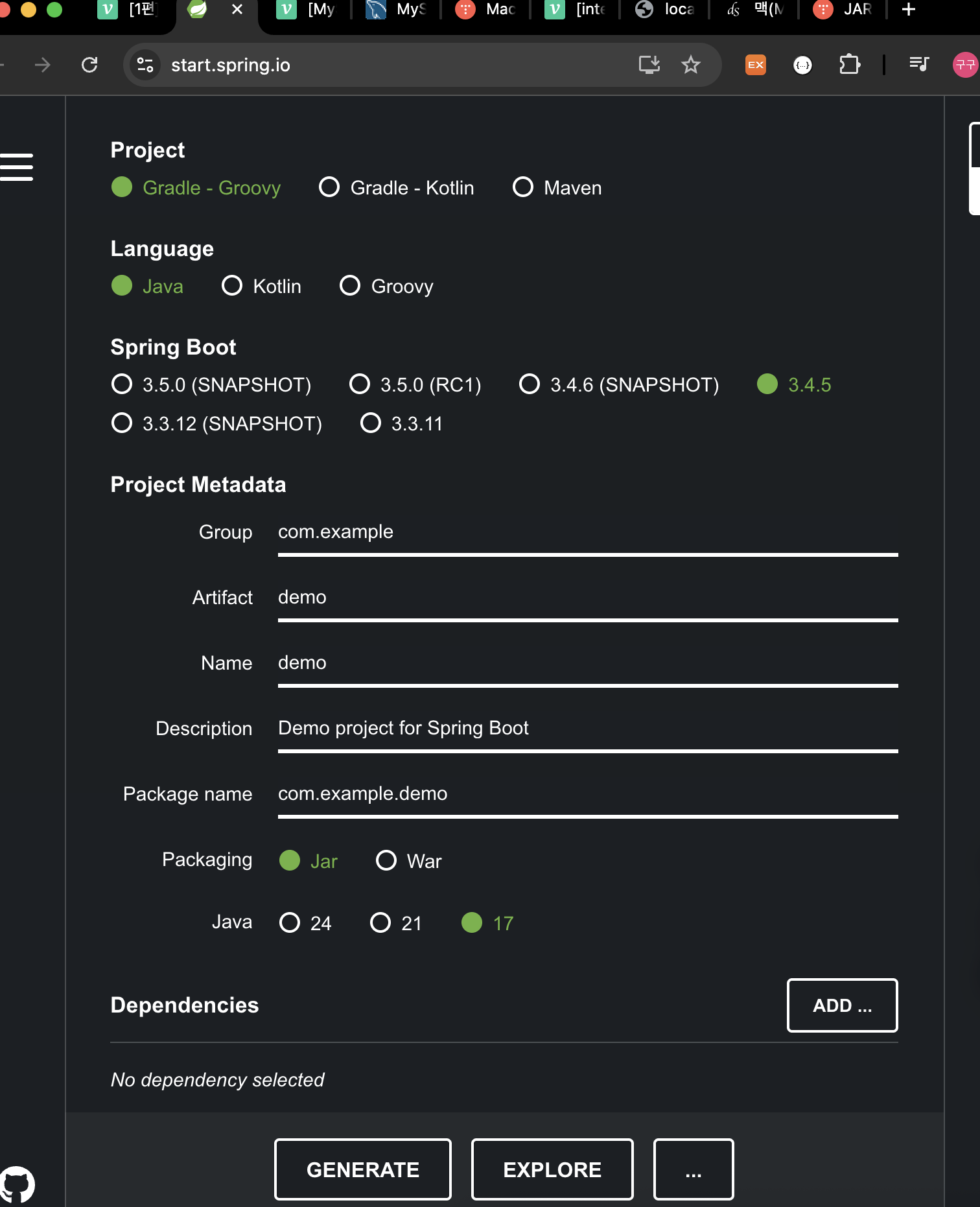Edit the Artifact input field
This screenshot has width=980, height=1207.
point(588,598)
